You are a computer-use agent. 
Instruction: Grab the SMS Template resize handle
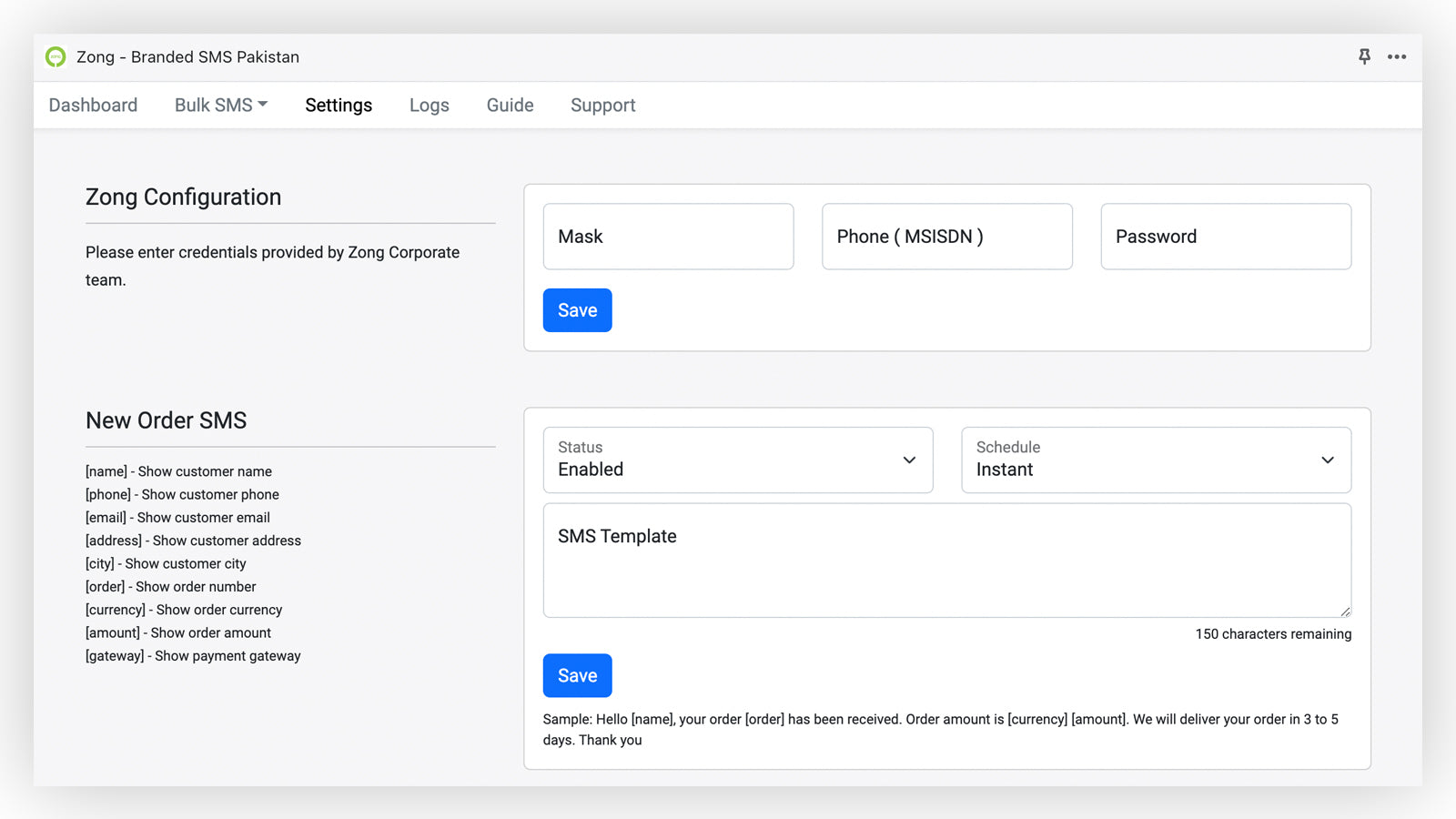(x=1345, y=612)
